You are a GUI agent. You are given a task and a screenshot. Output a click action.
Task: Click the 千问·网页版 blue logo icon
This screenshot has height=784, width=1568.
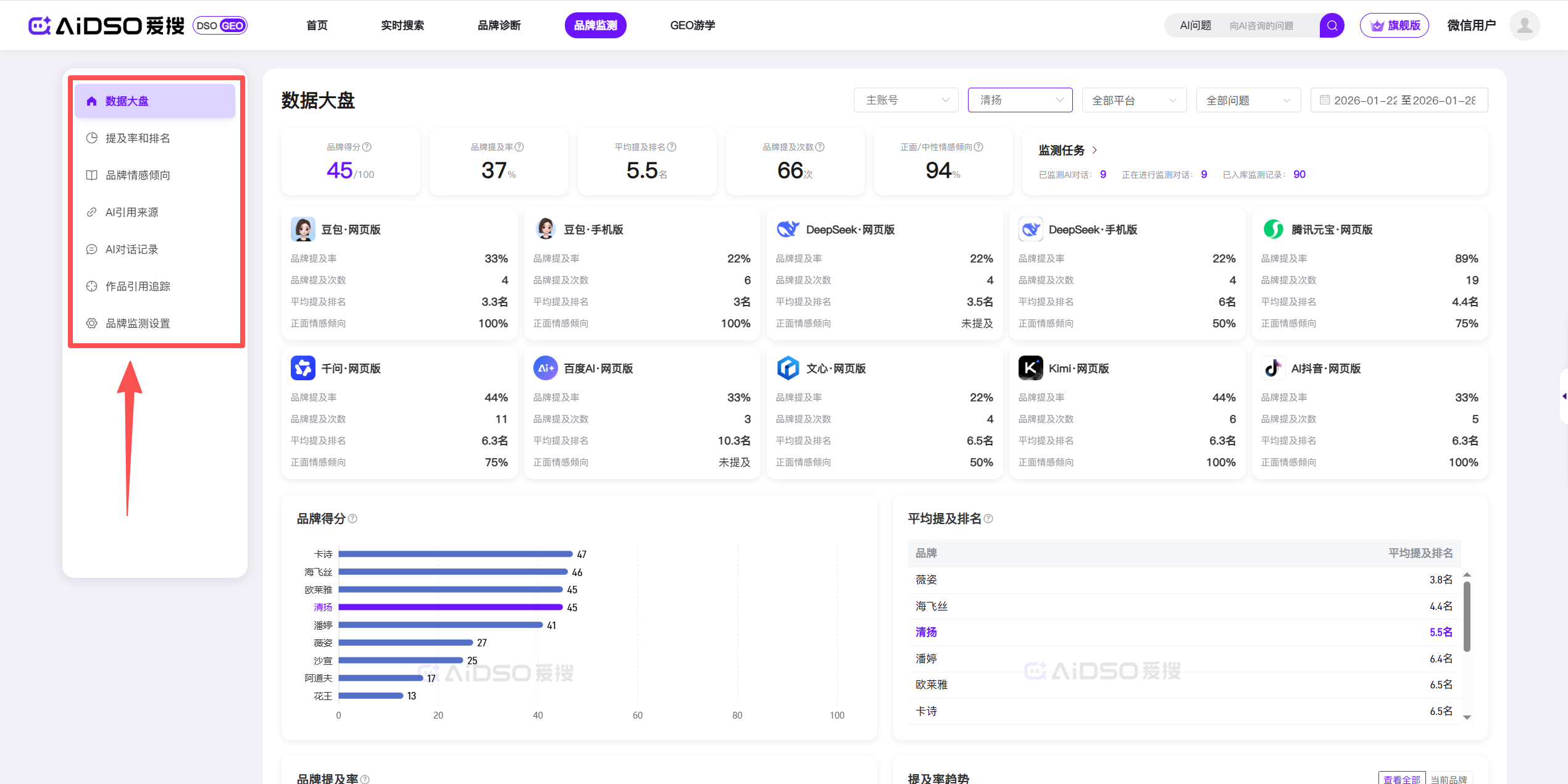[302, 368]
